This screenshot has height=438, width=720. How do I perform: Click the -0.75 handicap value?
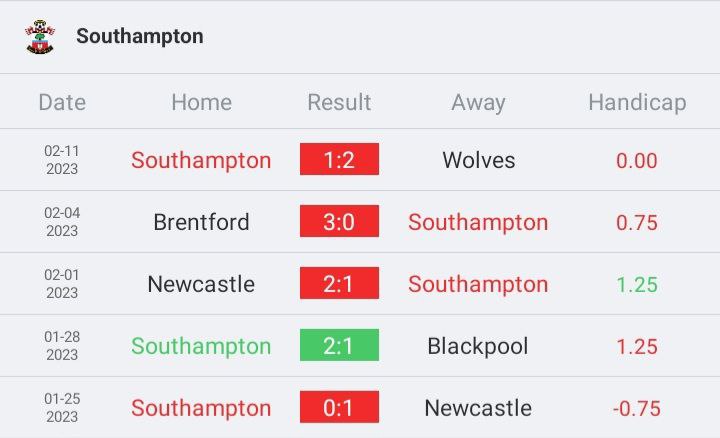637,408
